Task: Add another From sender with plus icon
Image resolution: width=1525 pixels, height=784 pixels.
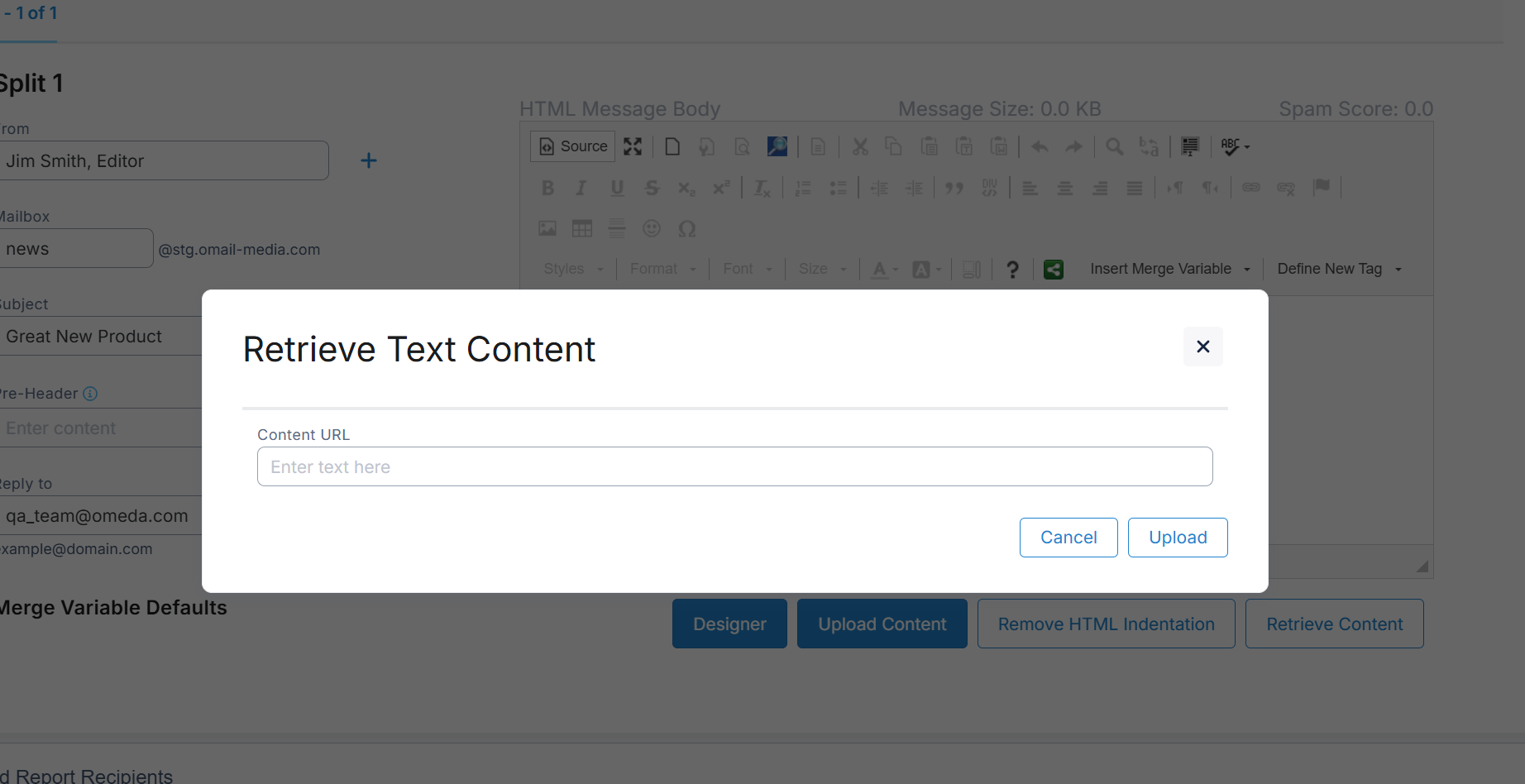Action: point(369,160)
